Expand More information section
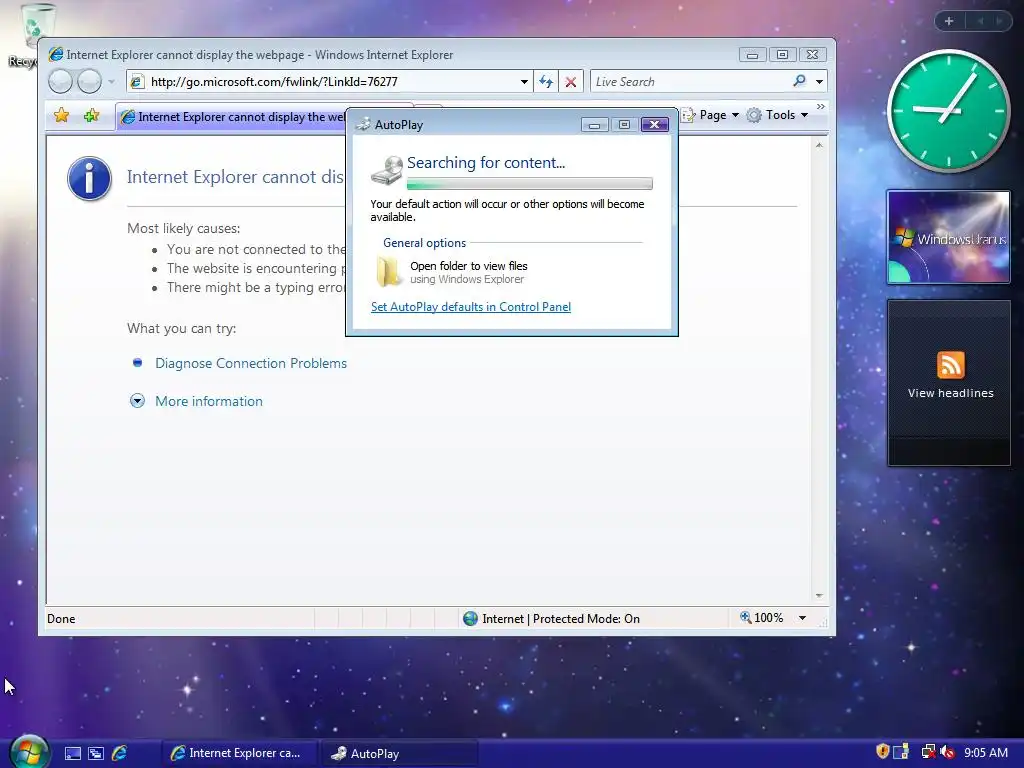The width and height of the screenshot is (1024, 768). [208, 401]
